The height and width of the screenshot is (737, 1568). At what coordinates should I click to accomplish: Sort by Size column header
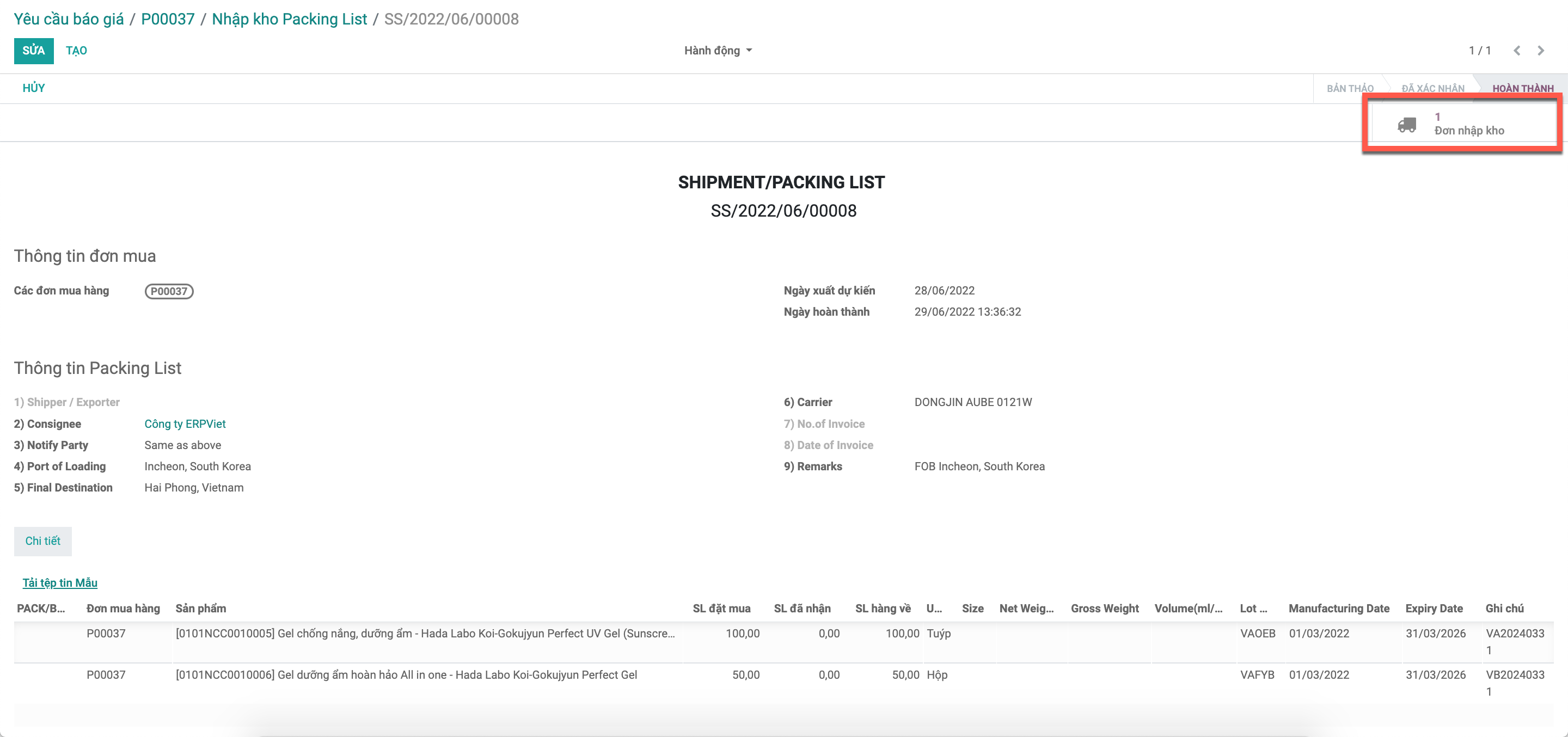coord(973,608)
